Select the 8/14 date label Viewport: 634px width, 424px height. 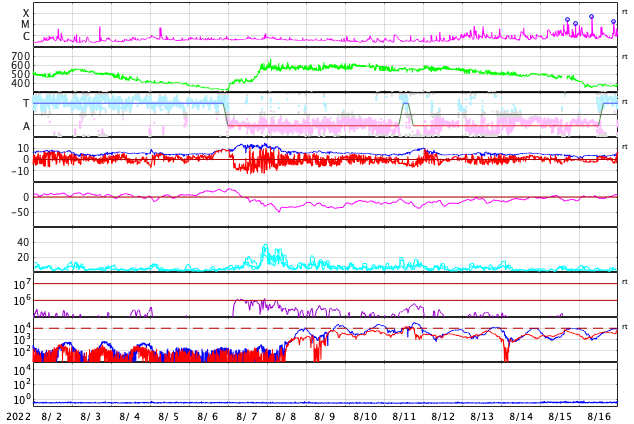point(521,417)
